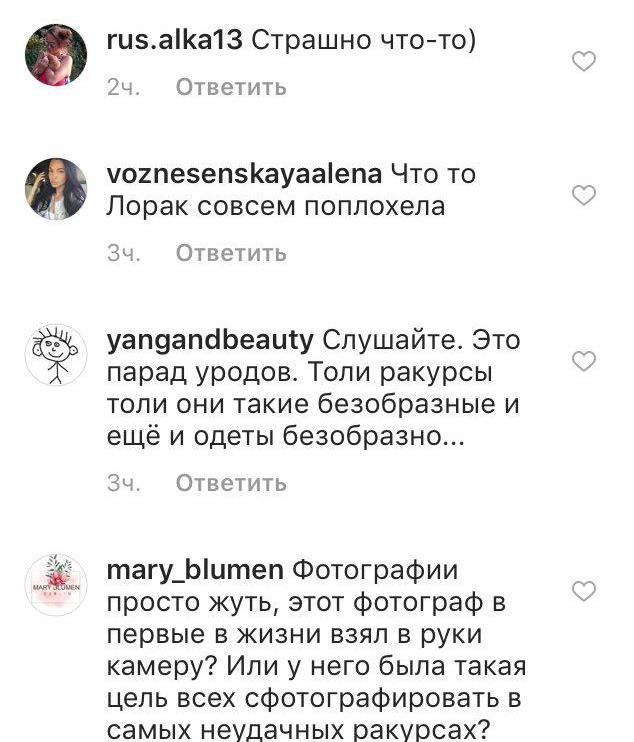This screenshot has width=634, height=742.
Task: Select 3ч. timestamp under voznesenskayaalena comment
Action: pyautogui.click(x=123, y=254)
